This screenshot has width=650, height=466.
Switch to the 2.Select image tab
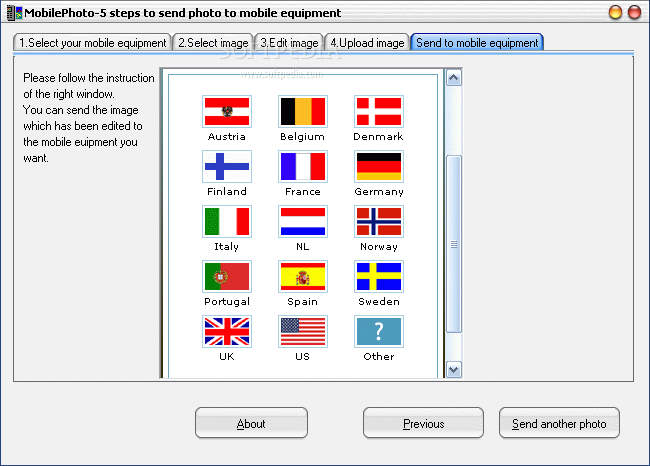tap(213, 43)
